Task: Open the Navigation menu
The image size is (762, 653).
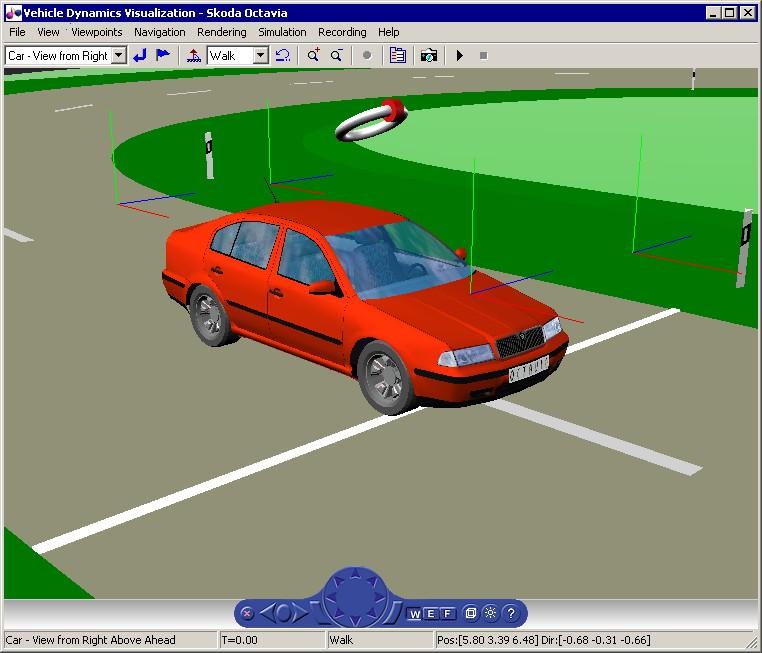Action: pyautogui.click(x=160, y=32)
